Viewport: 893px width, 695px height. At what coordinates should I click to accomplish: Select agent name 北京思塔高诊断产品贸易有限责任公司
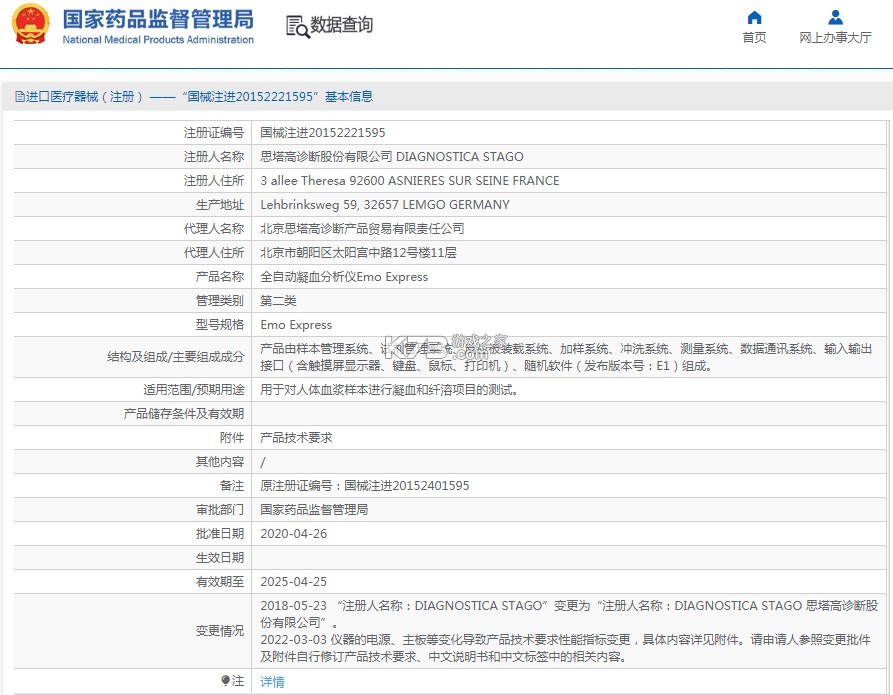(362, 228)
